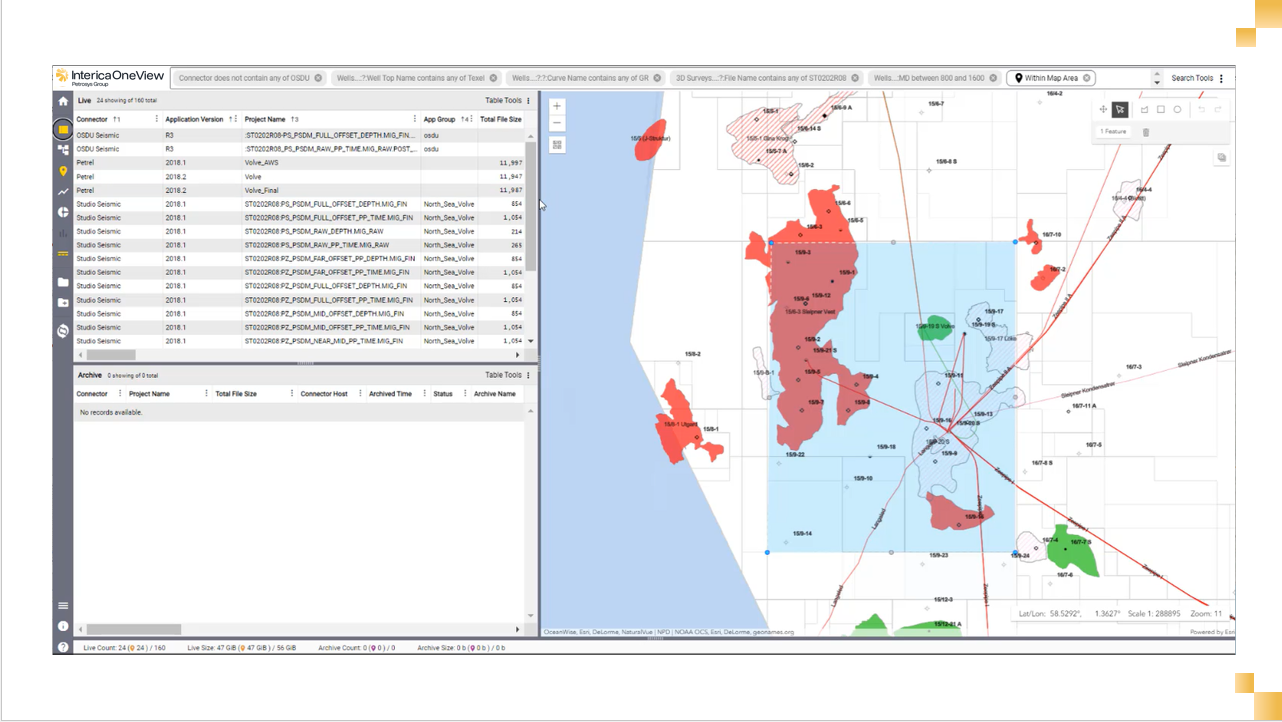Open the pie chart view in the sidebar
The image size is (1282, 722).
[x=63, y=212]
